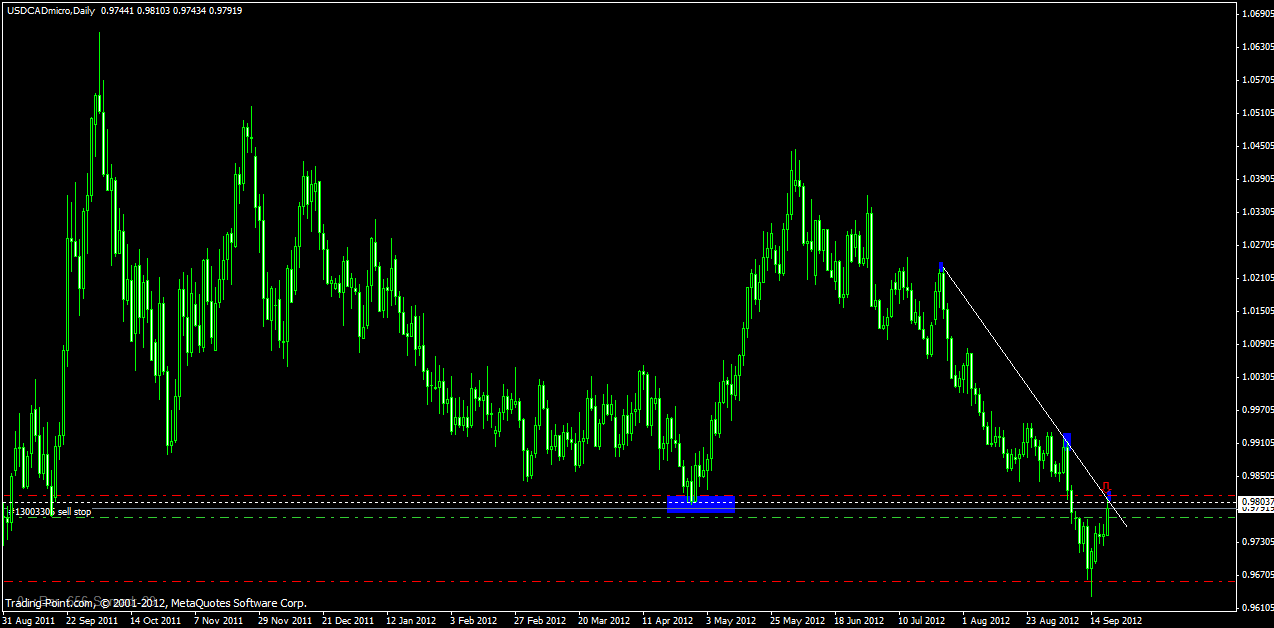
Task: Click blue marker at trendline start
Action: (x=941, y=266)
